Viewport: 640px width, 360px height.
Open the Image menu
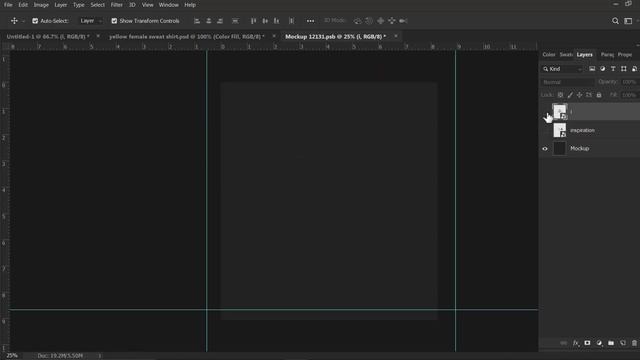[41, 5]
